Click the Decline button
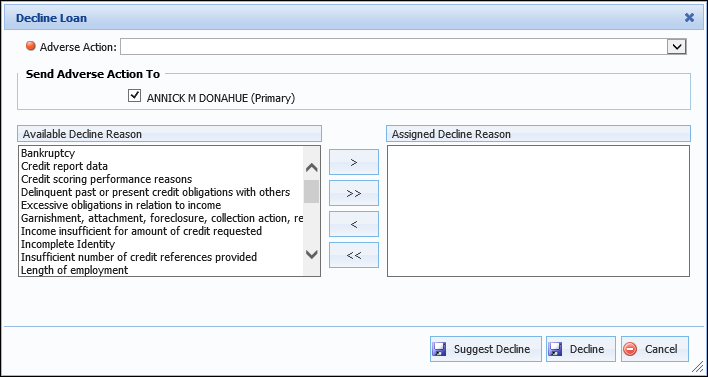This screenshot has height=377, width=708. pos(581,349)
